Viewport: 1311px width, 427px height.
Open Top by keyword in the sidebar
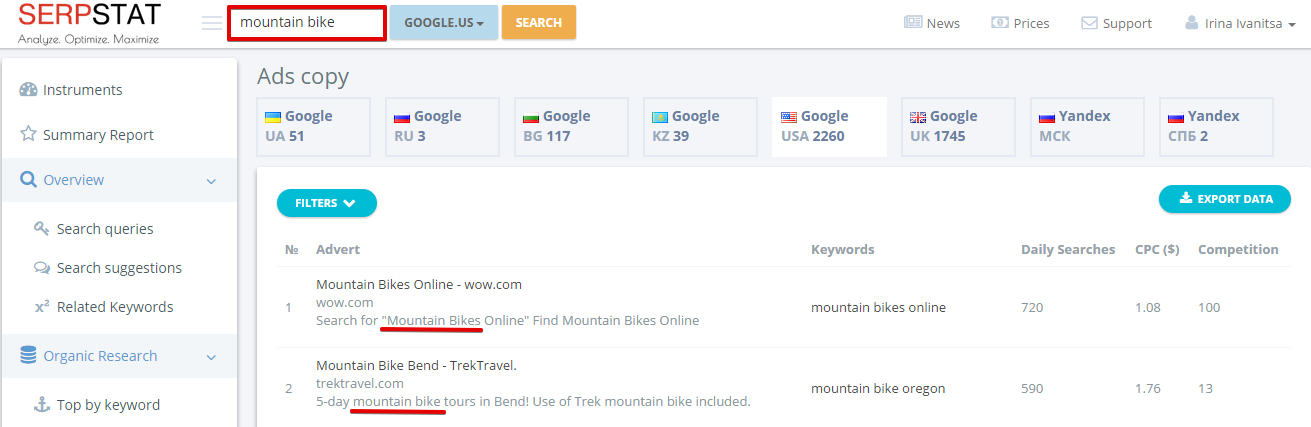point(108,405)
